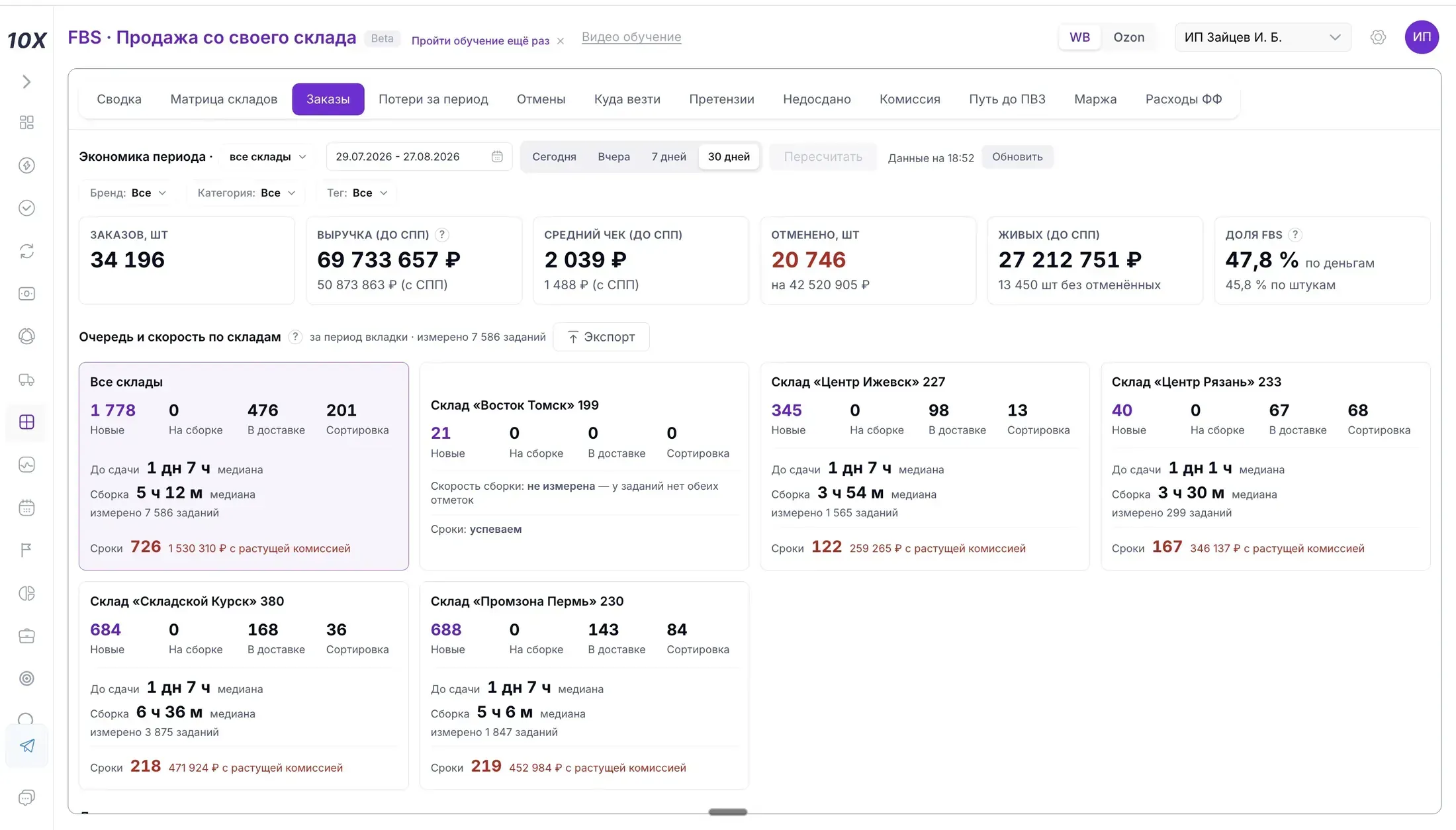This screenshot has height=830, width=1456.
Task: Click the lightning bolt sidebar icon
Action: point(26,165)
